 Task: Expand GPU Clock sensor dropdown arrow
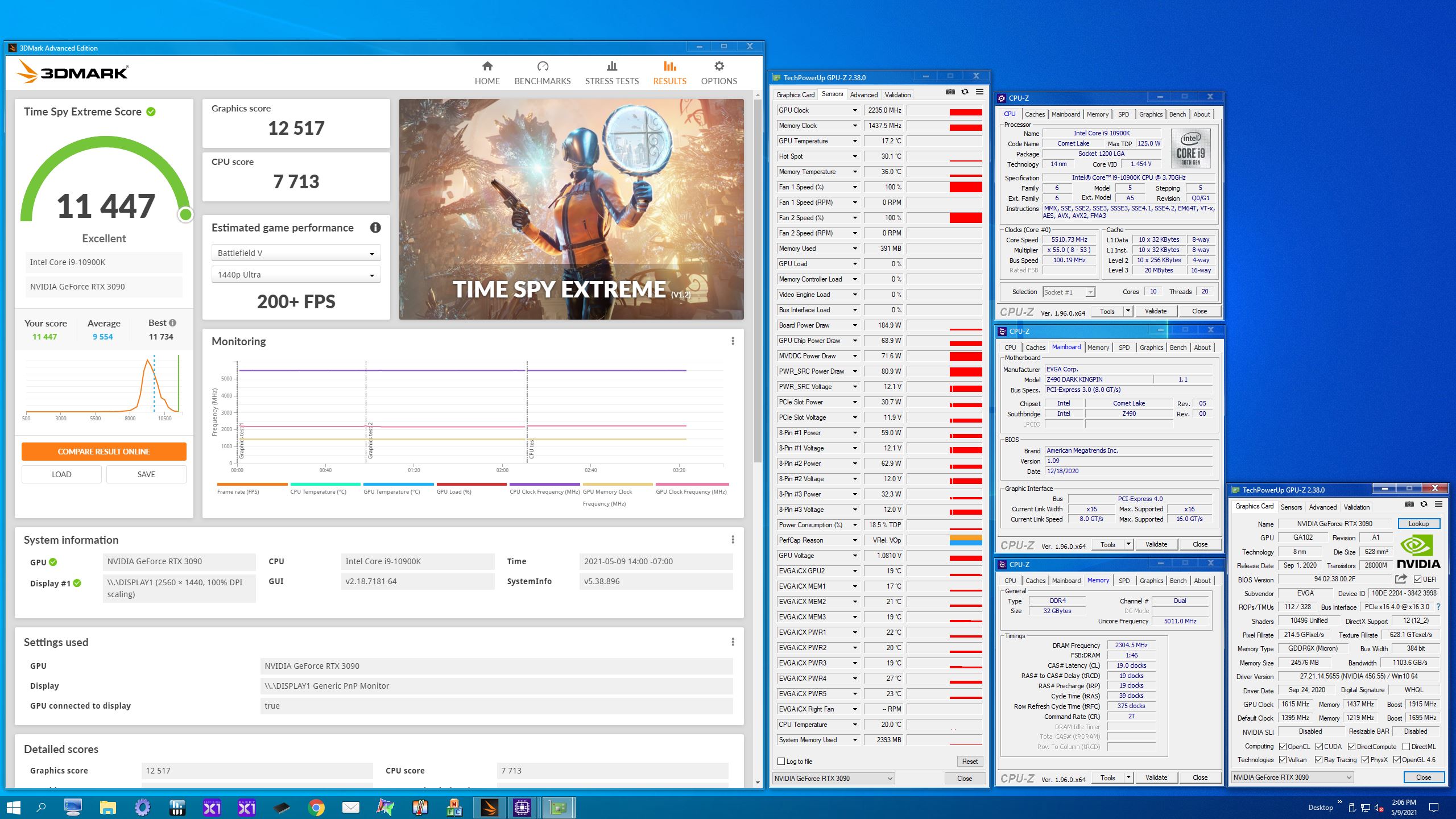[854, 110]
